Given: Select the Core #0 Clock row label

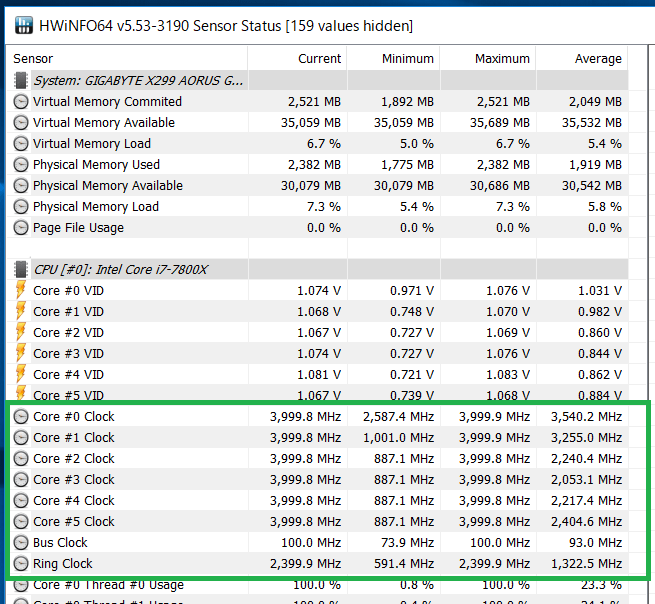Looking at the screenshot, I should point(74,416).
